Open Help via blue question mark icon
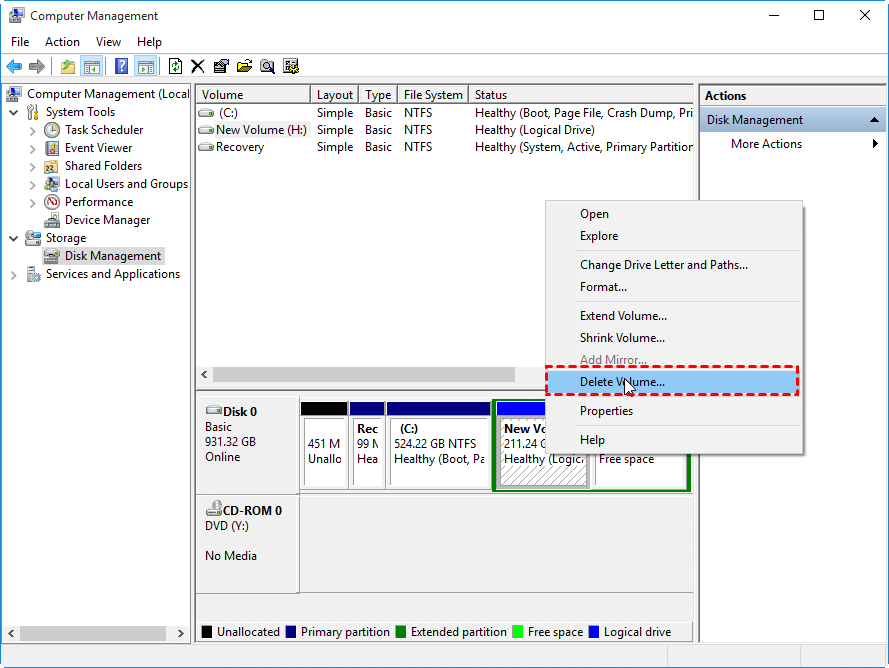This screenshot has height=668, width=889. pos(121,66)
